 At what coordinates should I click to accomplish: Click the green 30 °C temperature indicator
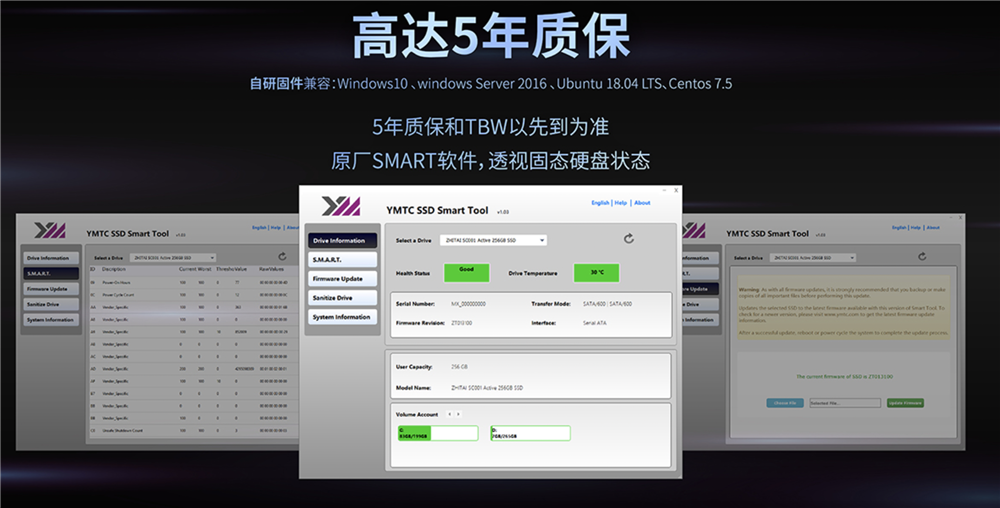point(596,273)
